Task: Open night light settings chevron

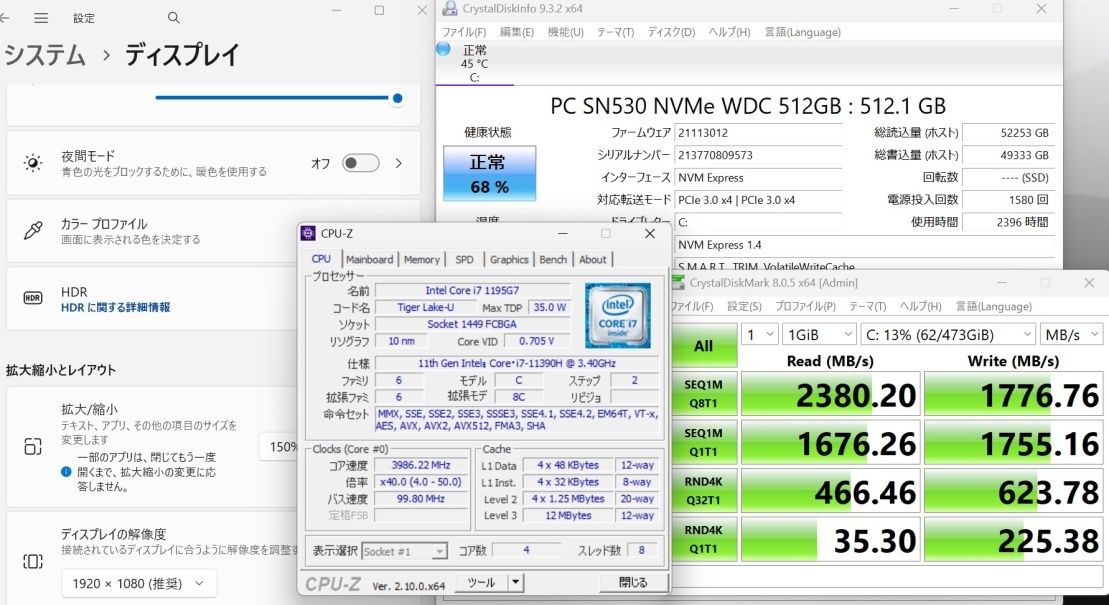Action: [399, 163]
